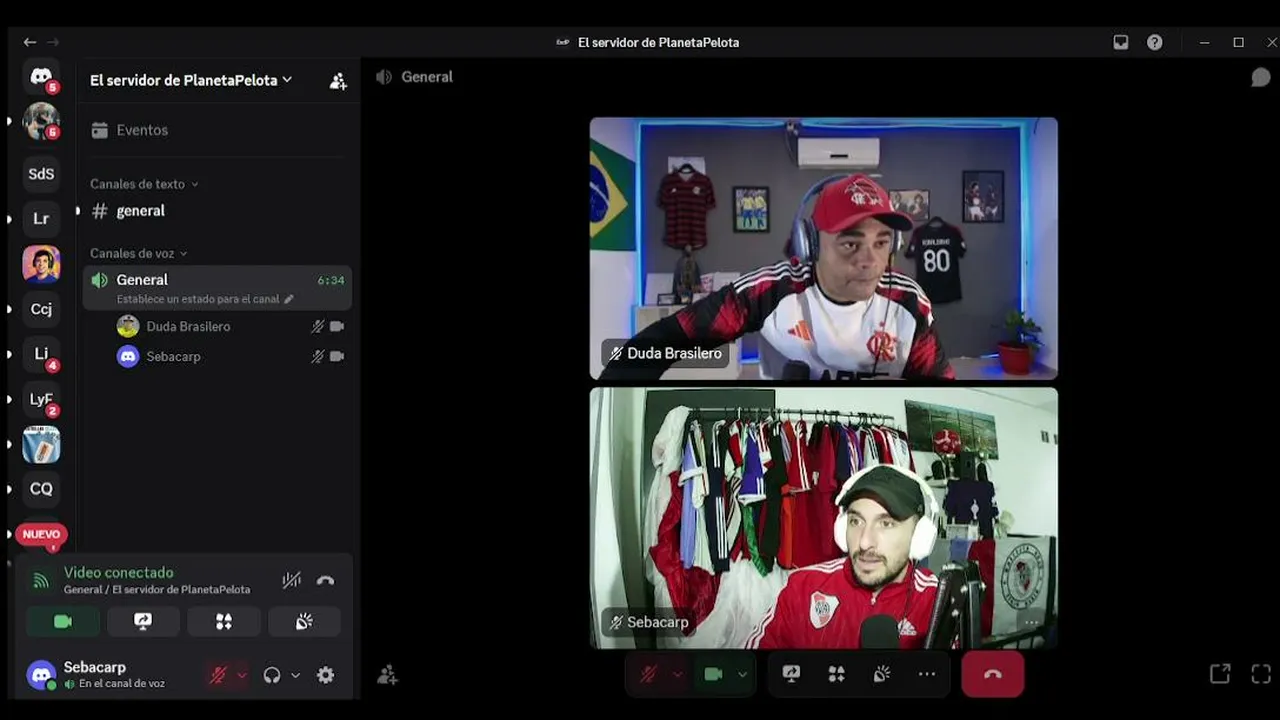Share your screen from the call bar
This screenshot has width=1280, height=720.
pyautogui.click(x=791, y=674)
